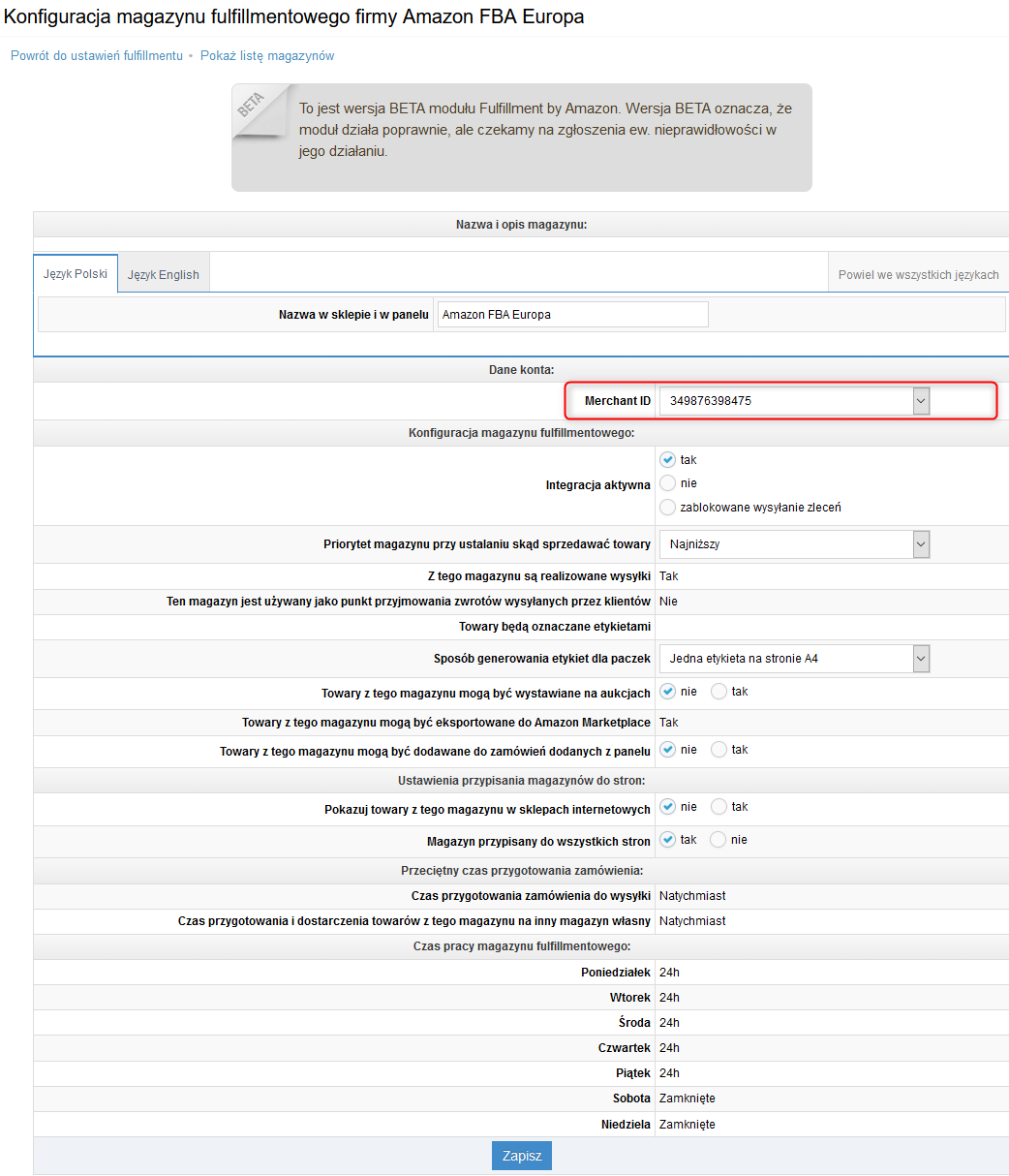1009x1176 pixels.
Task: Select 'tak' for zamówień dodanych z panelu
Action: [x=719, y=750]
